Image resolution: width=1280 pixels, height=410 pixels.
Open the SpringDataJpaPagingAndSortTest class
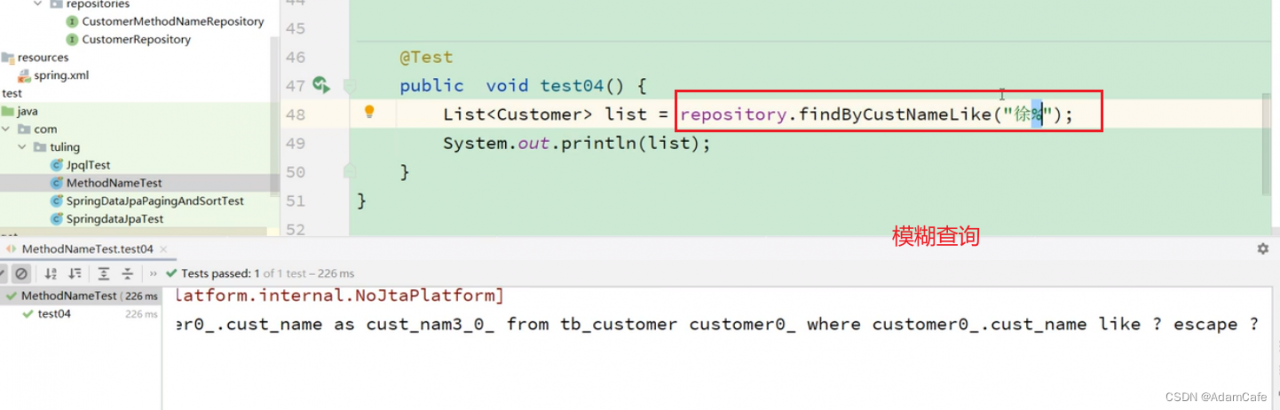tap(147, 201)
